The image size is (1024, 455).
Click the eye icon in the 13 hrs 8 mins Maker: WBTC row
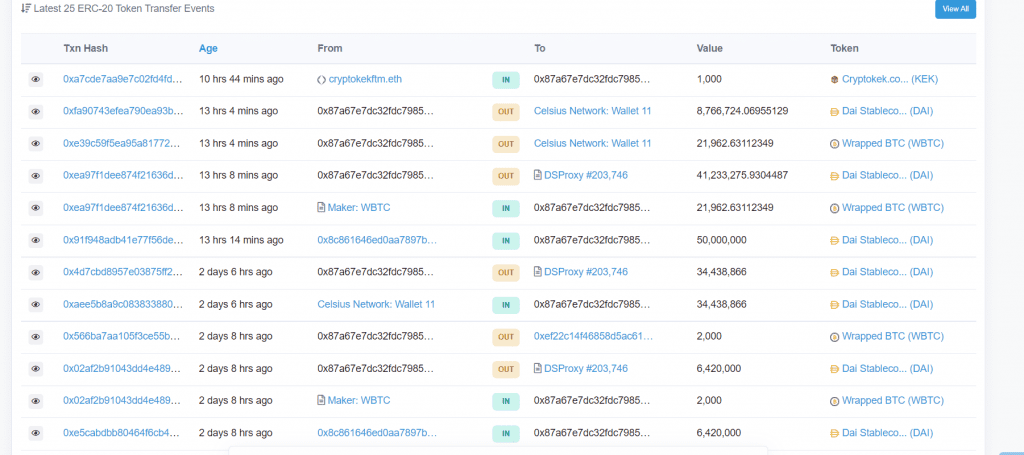(36, 208)
